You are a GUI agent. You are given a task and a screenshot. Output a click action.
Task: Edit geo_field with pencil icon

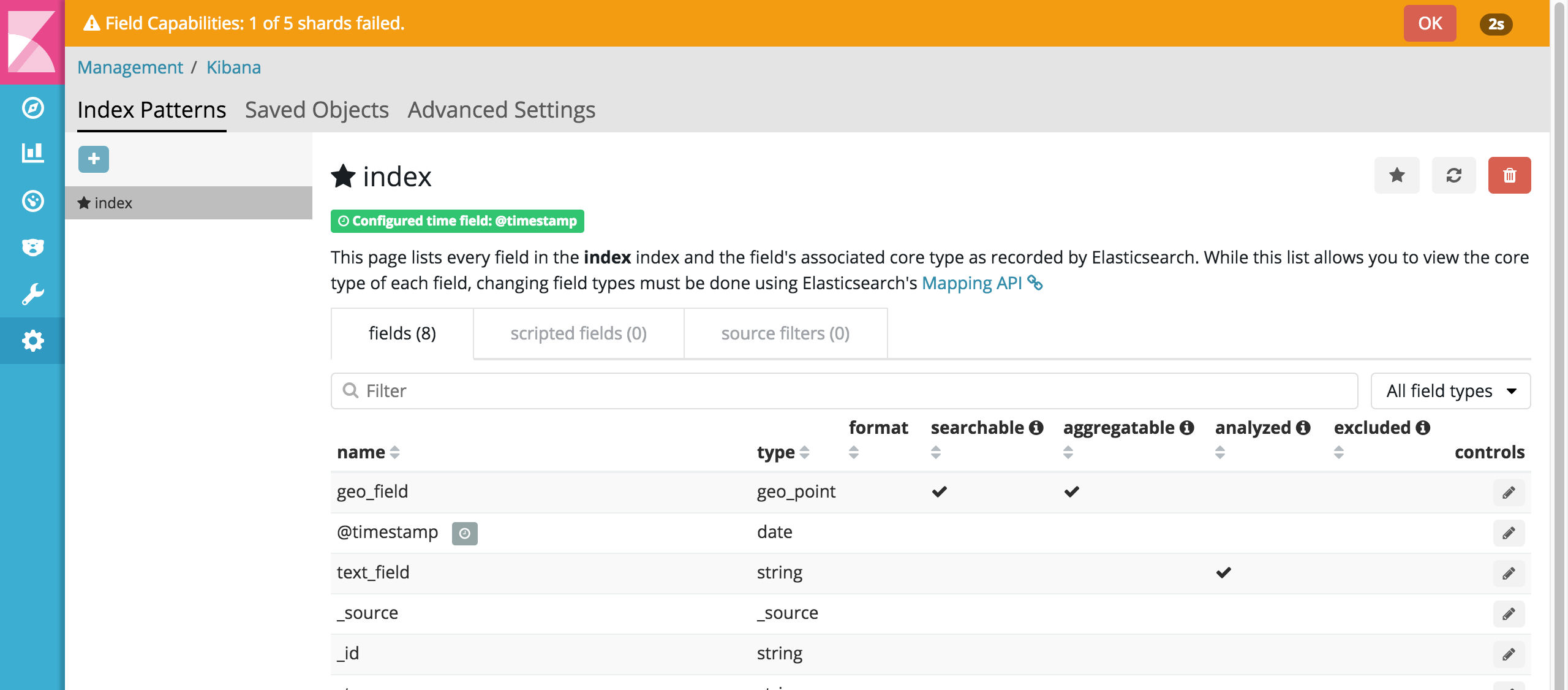(1508, 493)
